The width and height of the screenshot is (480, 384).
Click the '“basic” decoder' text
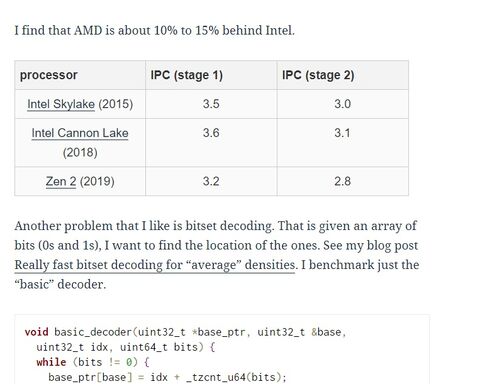click(60, 285)
